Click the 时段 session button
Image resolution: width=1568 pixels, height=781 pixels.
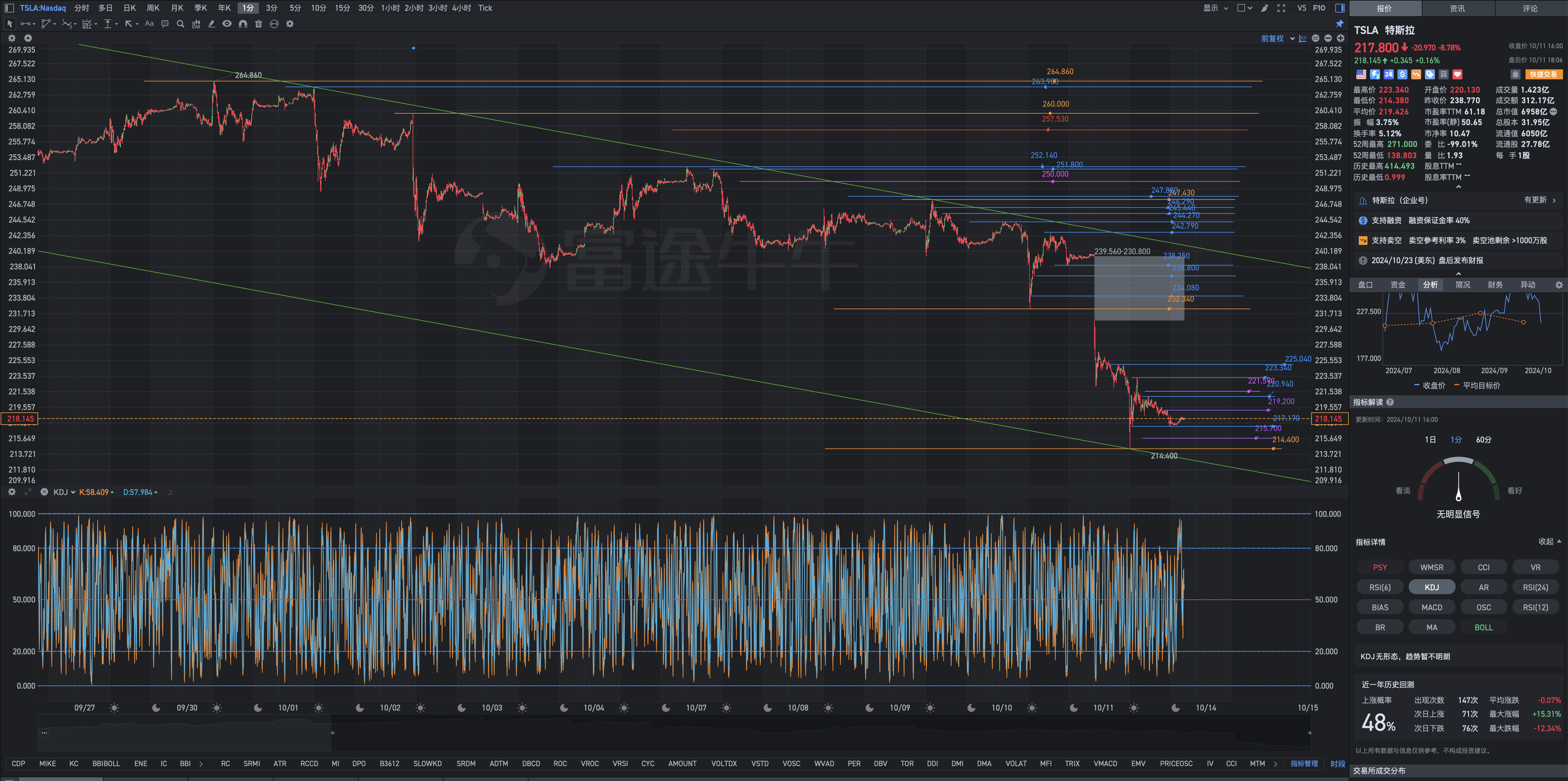click(1337, 763)
